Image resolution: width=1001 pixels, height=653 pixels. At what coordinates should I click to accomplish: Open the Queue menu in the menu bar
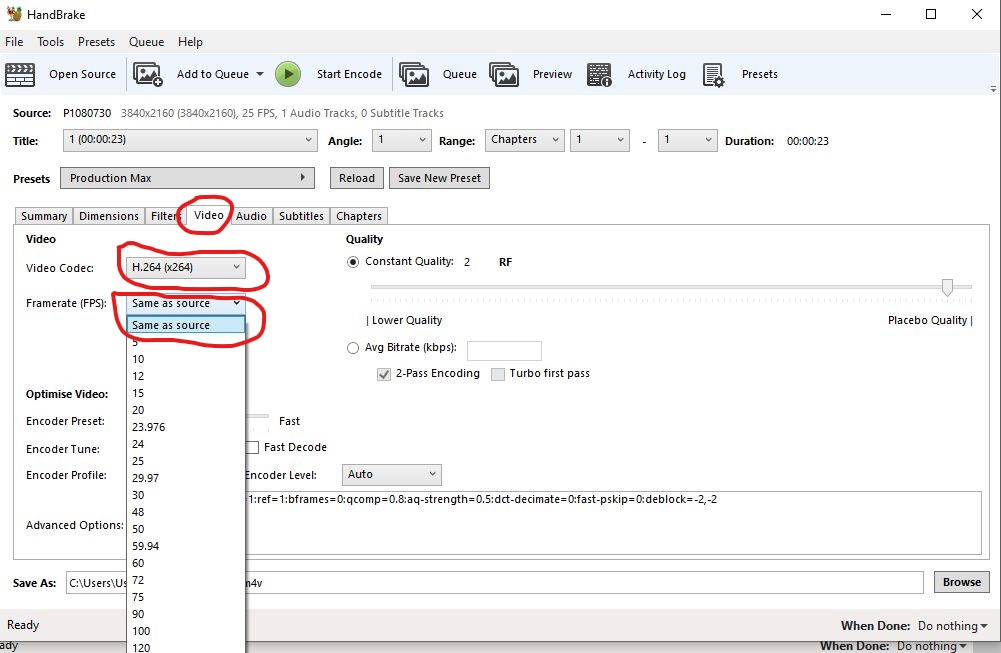(146, 42)
